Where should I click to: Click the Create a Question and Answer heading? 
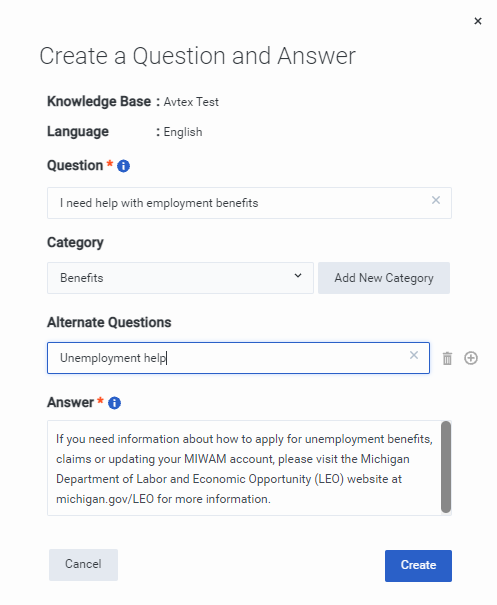click(198, 56)
